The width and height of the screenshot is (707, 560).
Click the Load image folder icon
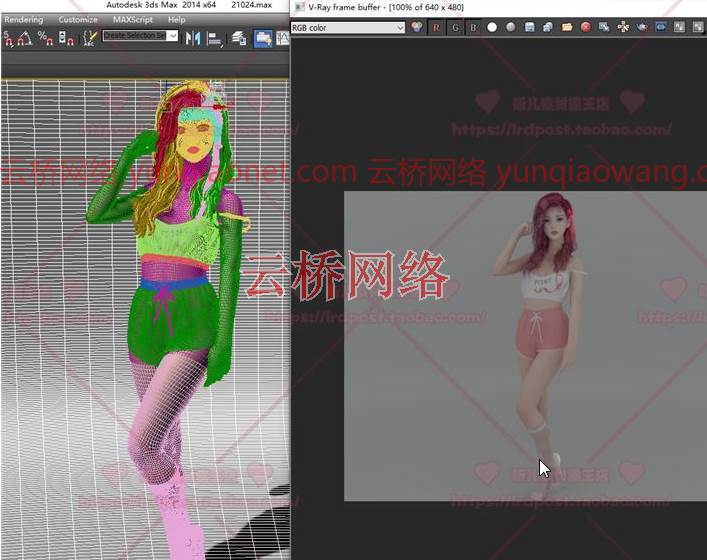tap(567, 28)
